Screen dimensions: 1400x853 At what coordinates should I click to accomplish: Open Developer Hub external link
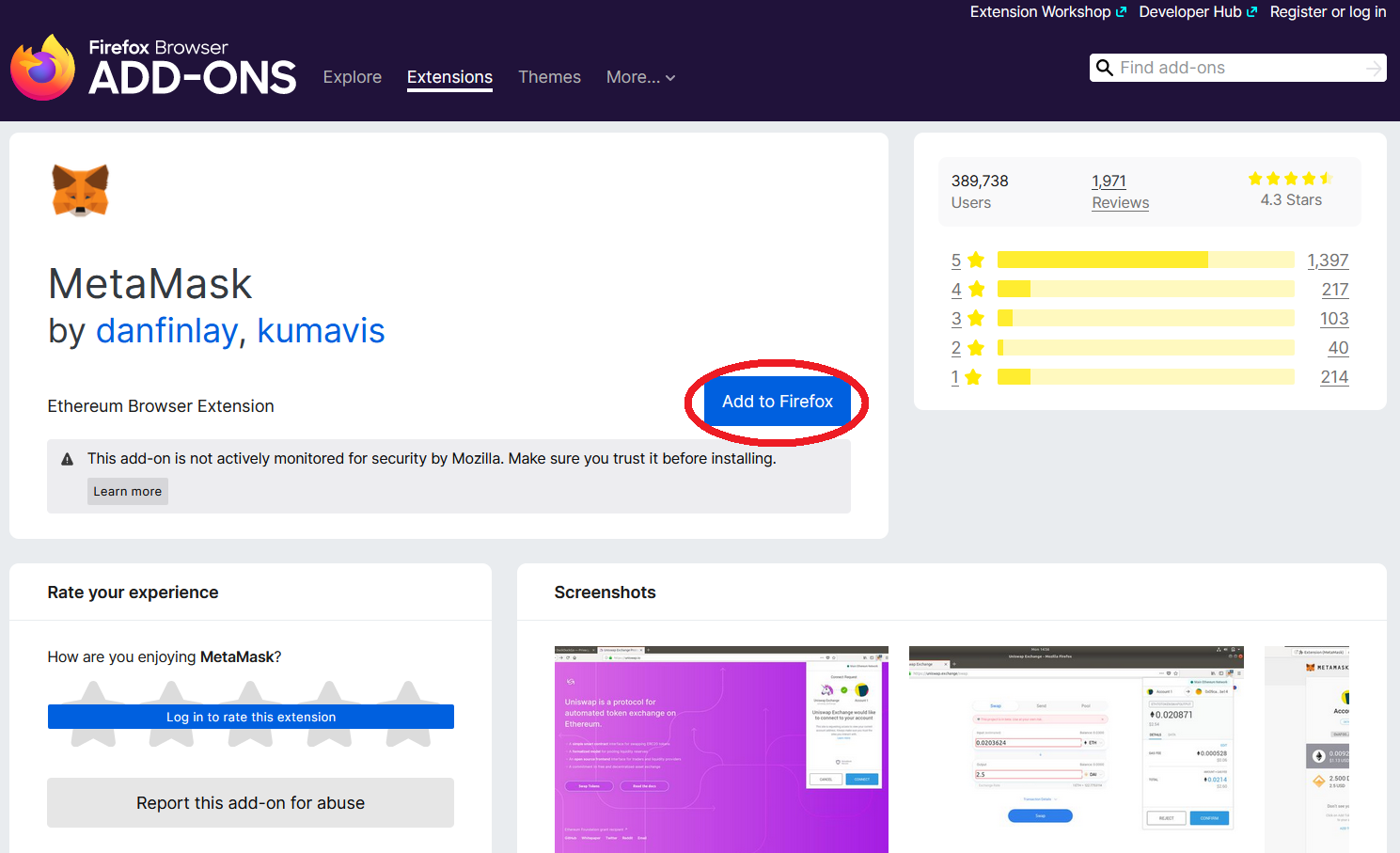pyautogui.click(x=1198, y=11)
